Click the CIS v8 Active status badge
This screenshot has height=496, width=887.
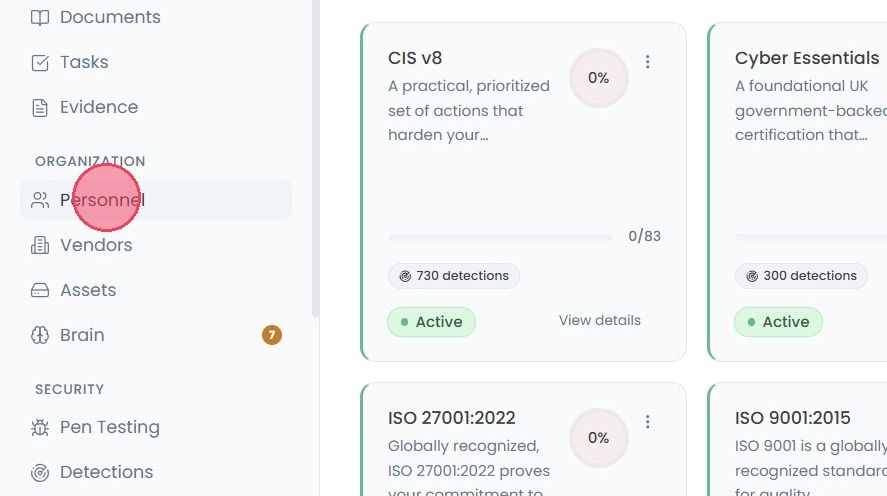point(432,322)
